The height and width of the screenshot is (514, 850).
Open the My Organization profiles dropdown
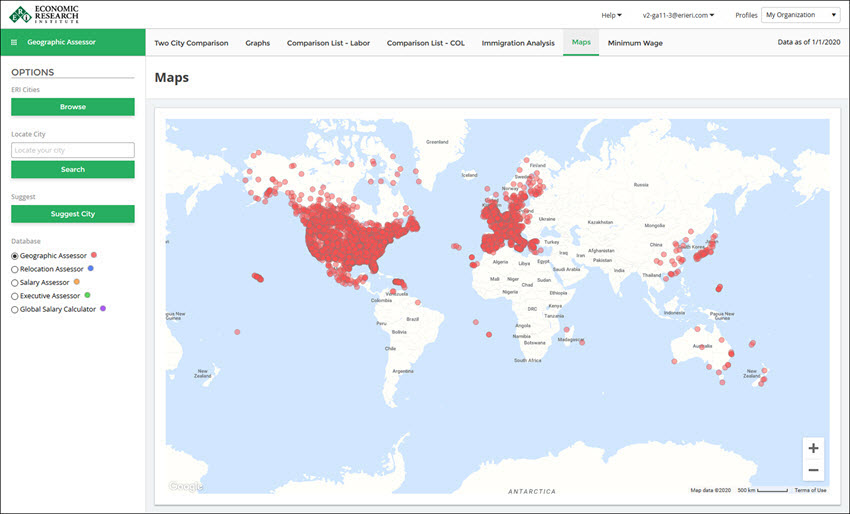click(803, 15)
